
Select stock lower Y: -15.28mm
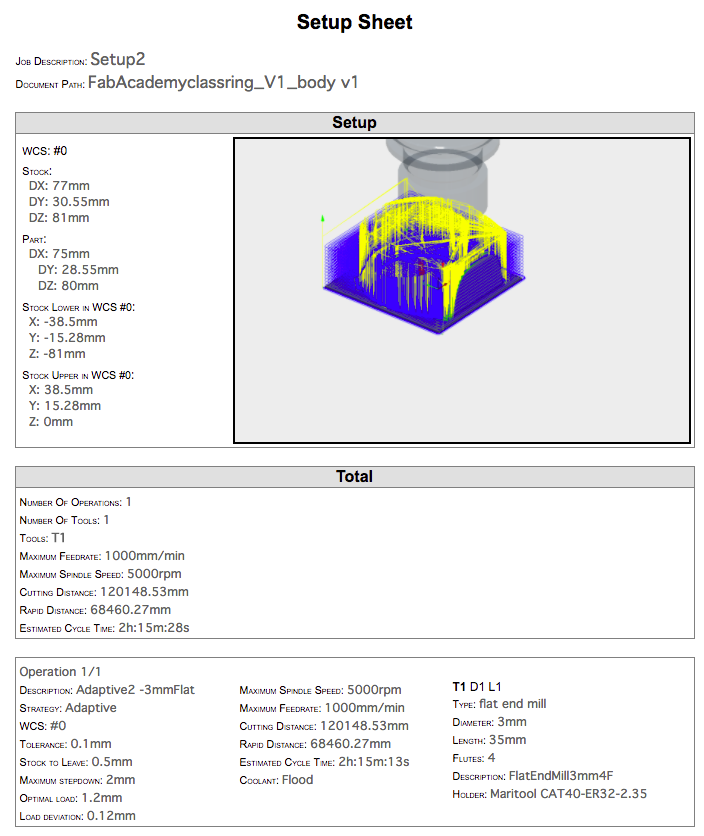point(67,337)
